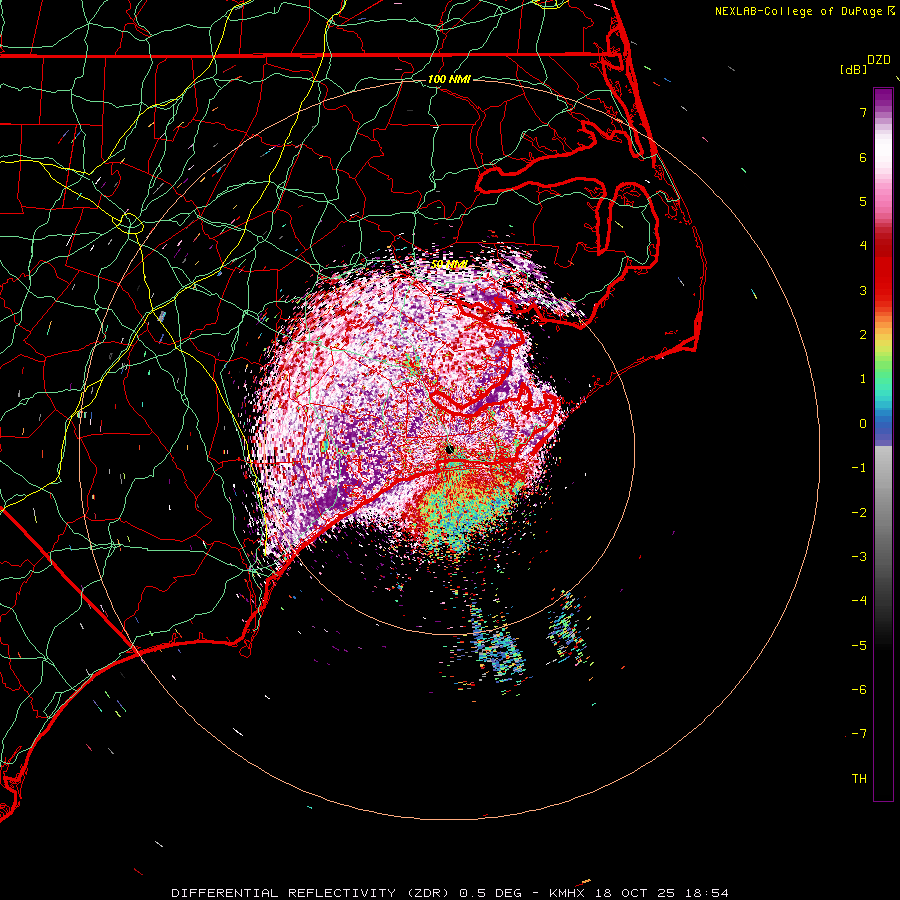
Task: Click the -6 dB scale label
Action: click(859, 690)
